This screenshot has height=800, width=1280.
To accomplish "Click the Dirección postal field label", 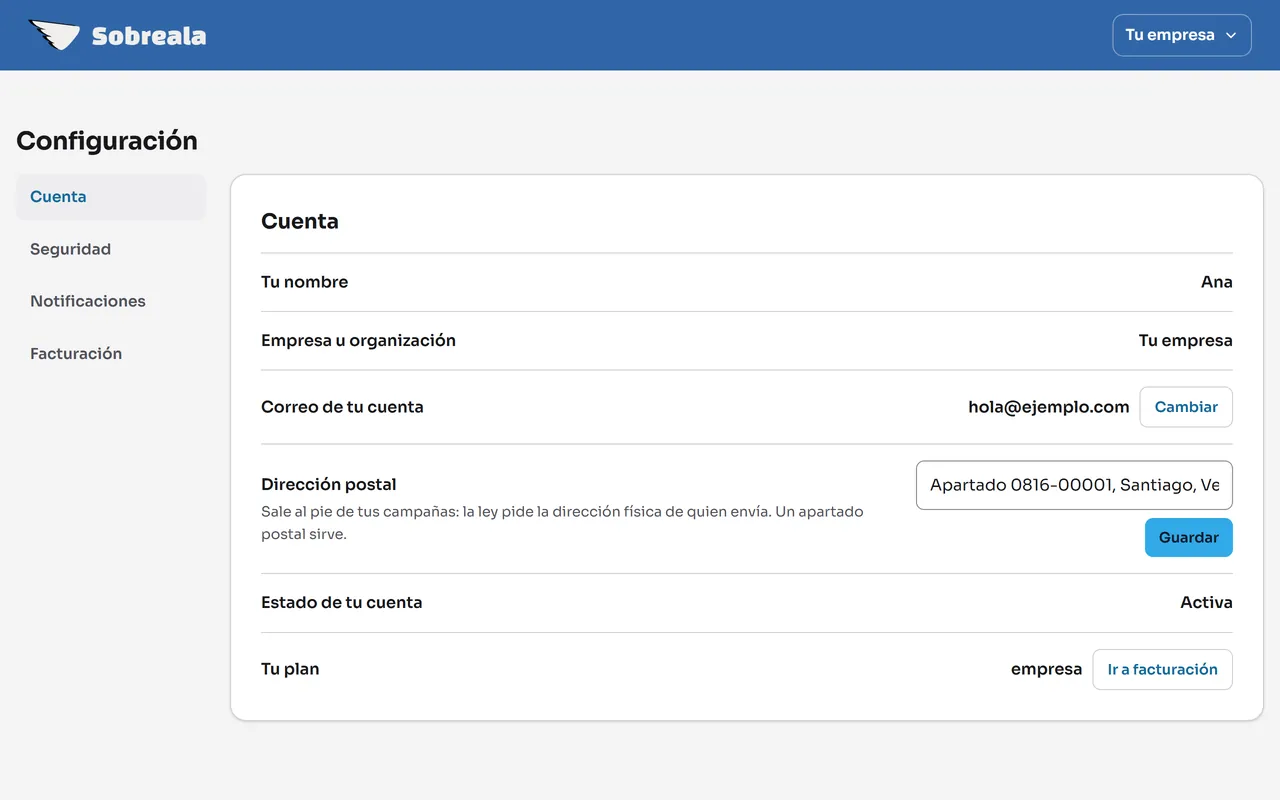I will 329,485.
